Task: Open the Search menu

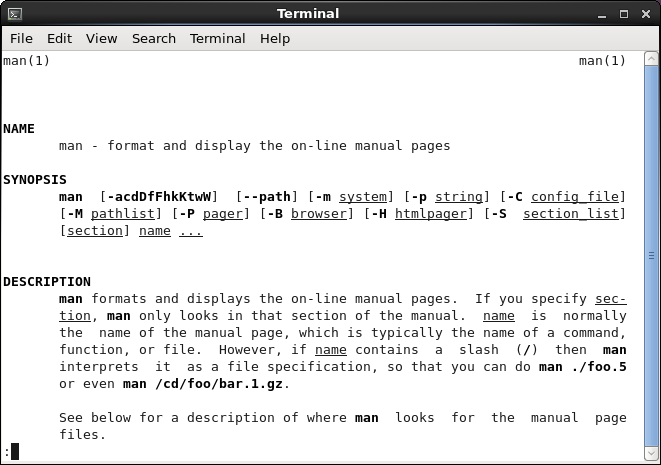Action: 154,38
